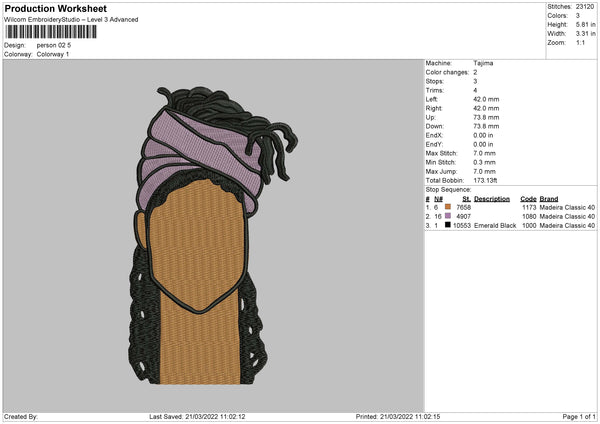
Task: Click the 'Production Worksheet' title
Action: click(56, 8)
